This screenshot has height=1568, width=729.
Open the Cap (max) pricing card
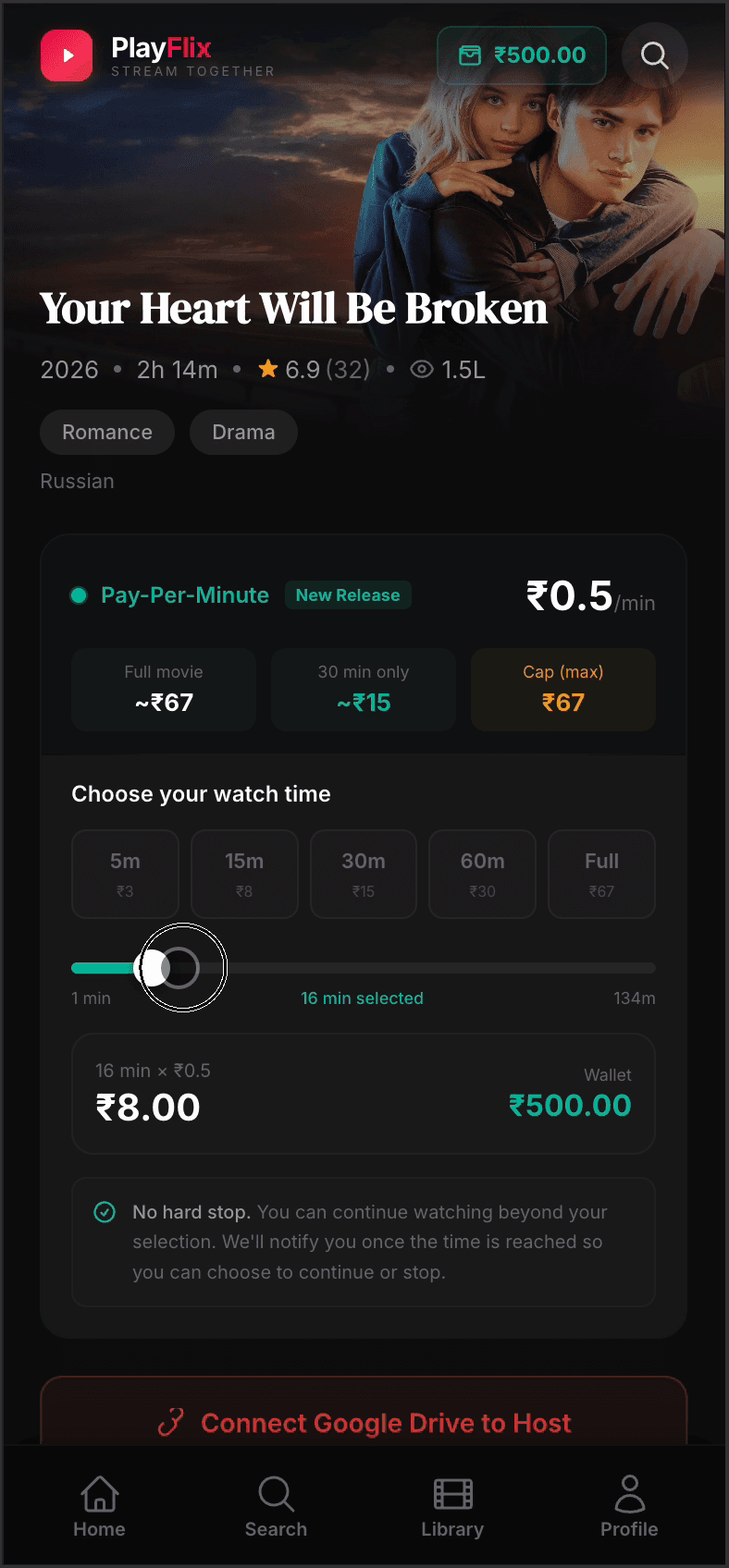pos(562,690)
